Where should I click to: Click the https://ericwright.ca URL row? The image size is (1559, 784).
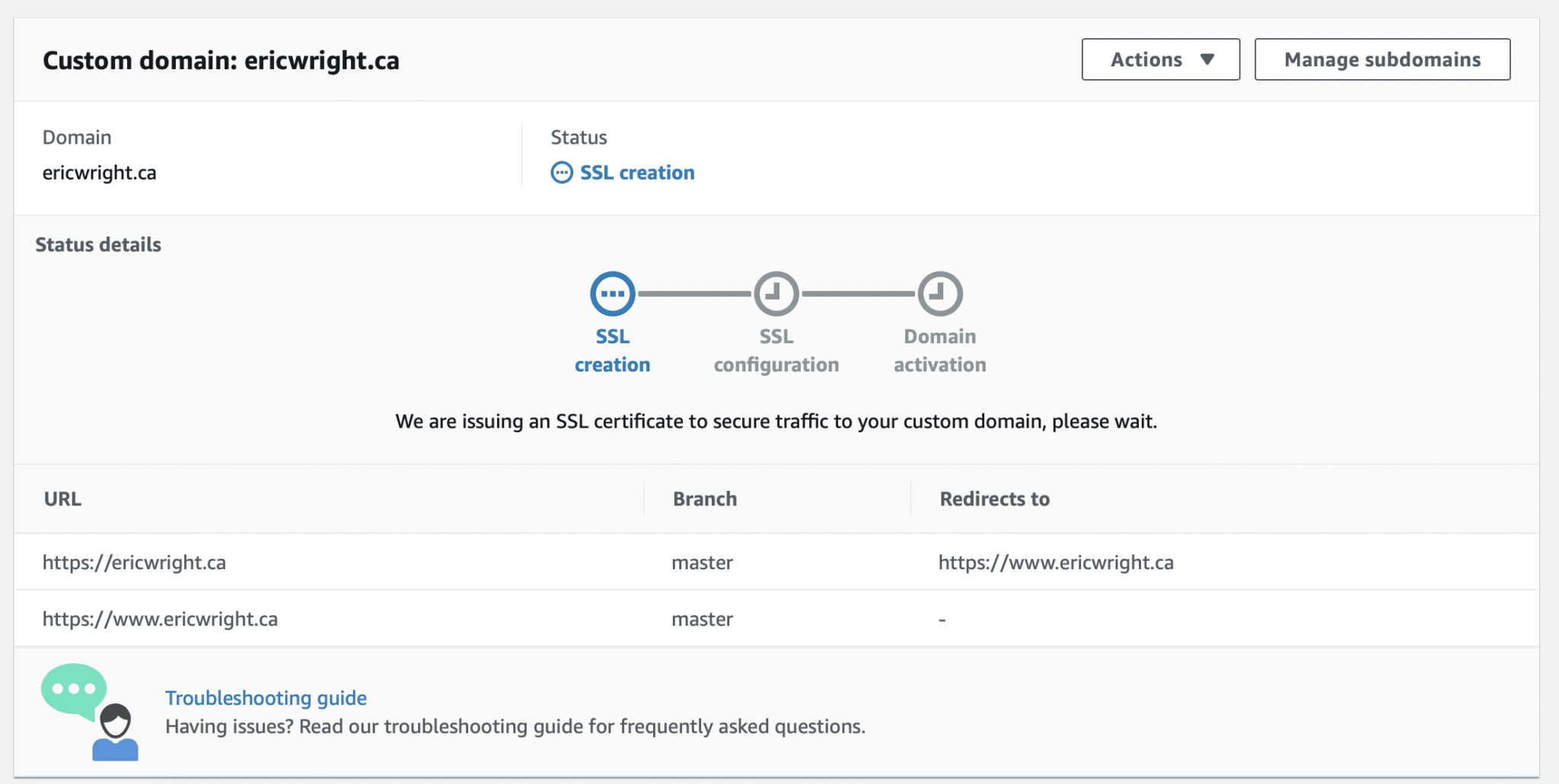tap(134, 563)
